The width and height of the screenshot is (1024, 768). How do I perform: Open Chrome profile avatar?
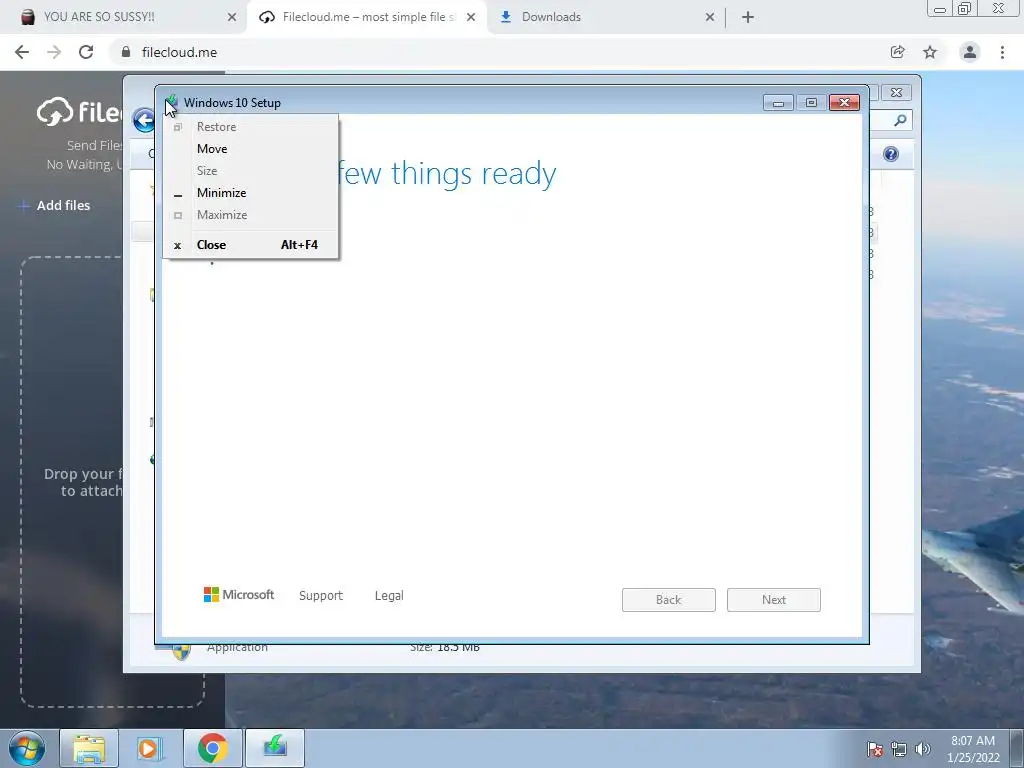pos(970,52)
